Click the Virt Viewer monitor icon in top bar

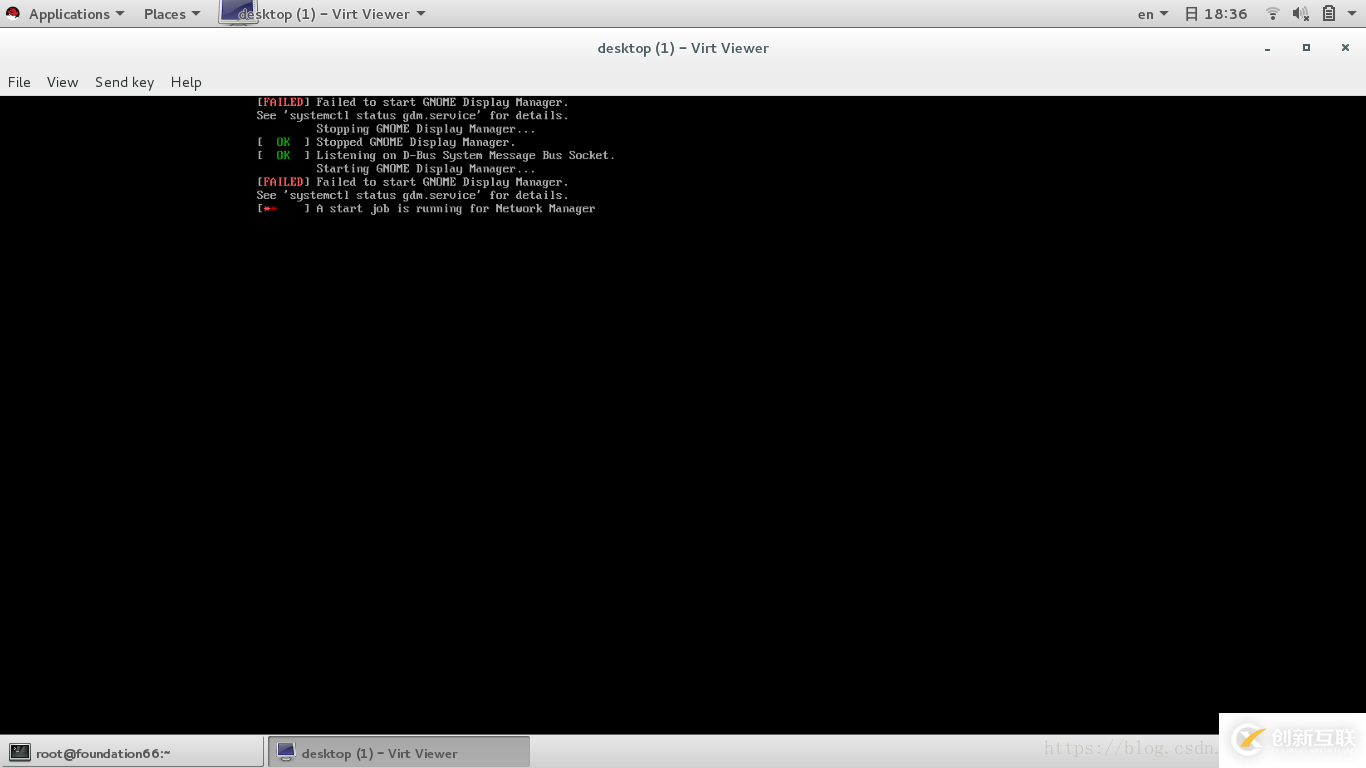click(x=237, y=12)
